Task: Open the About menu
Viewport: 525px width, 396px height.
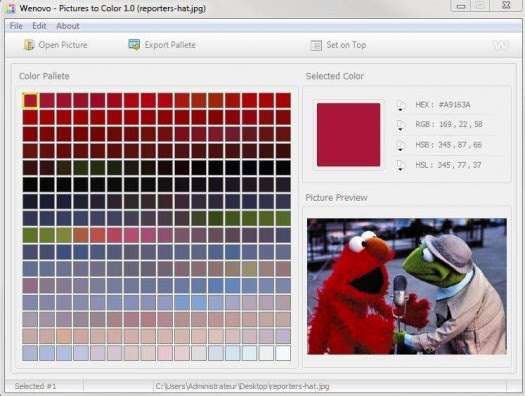Action: [x=68, y=26]
